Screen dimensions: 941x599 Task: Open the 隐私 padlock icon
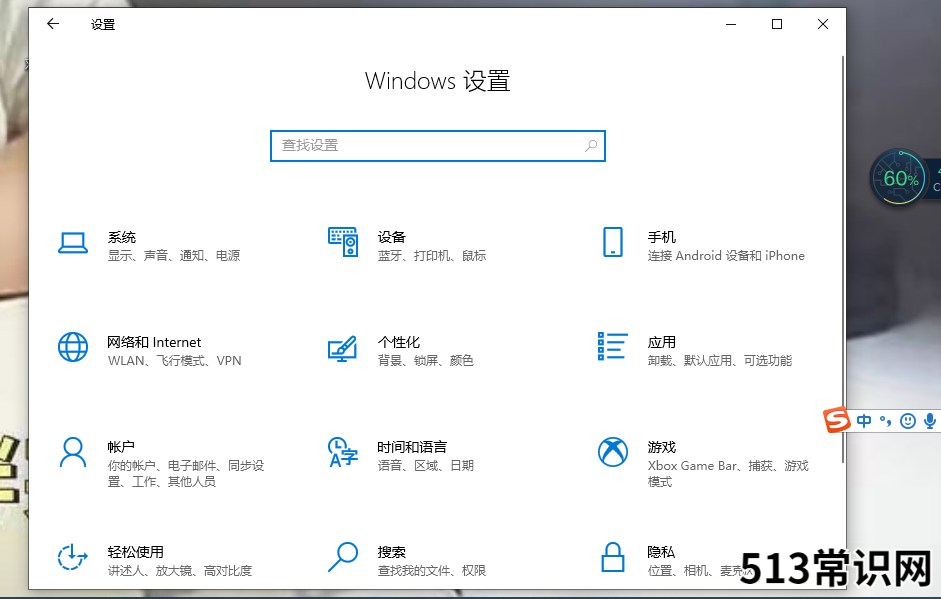(x=613, y=557)
